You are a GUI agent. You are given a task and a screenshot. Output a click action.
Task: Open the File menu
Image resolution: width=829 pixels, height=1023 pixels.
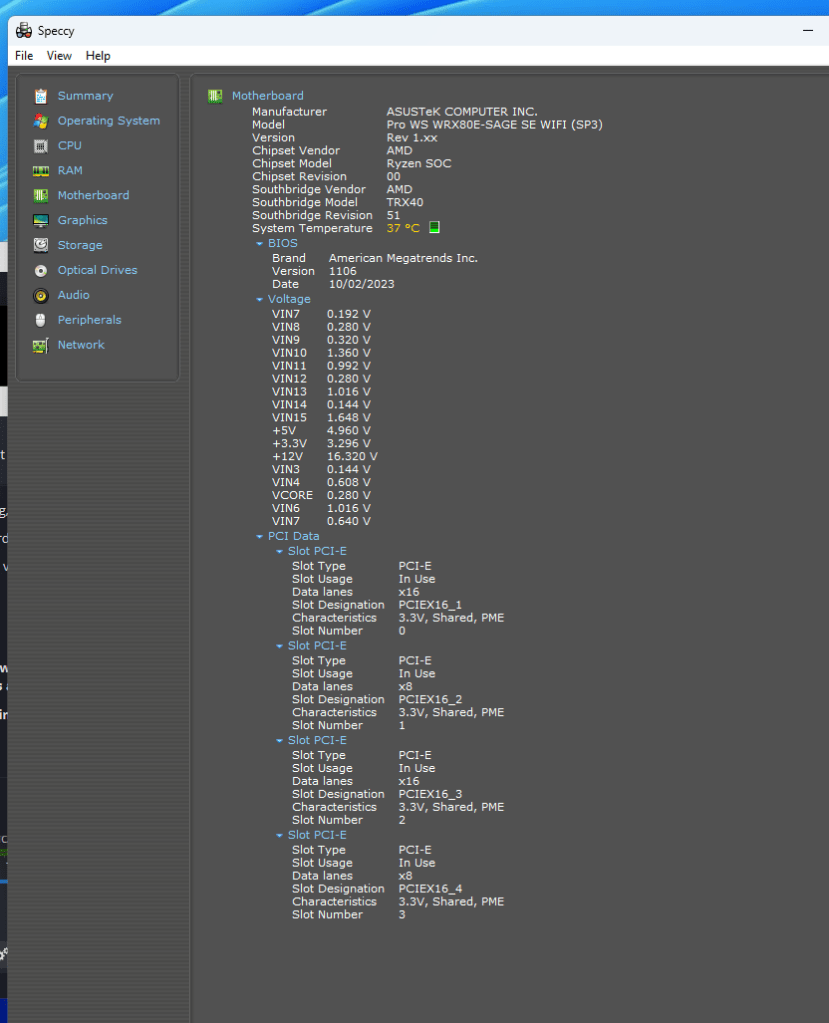24,56
